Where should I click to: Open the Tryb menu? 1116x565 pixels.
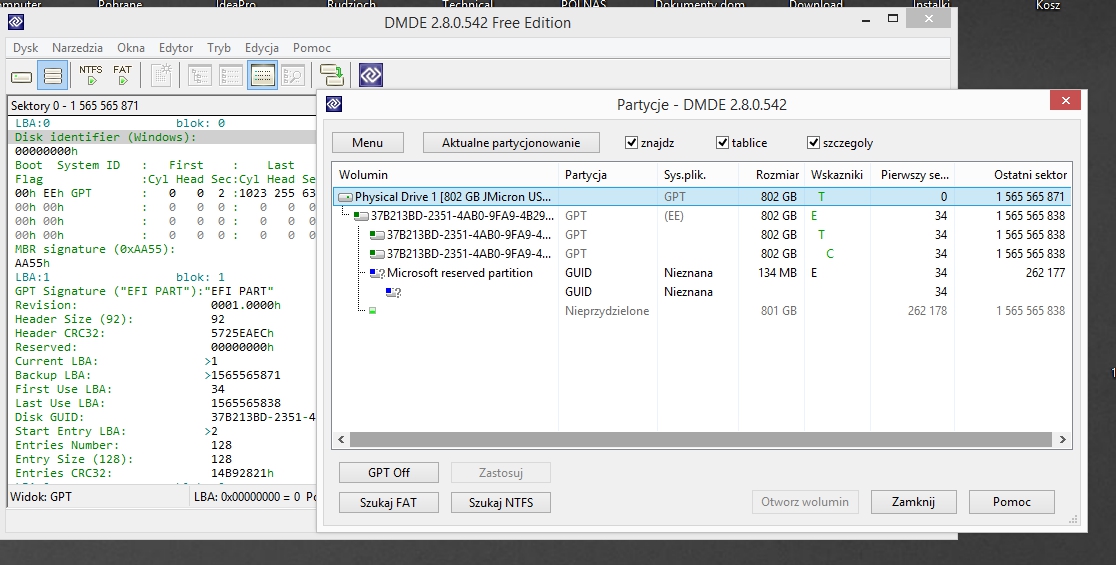pos(219,48)
